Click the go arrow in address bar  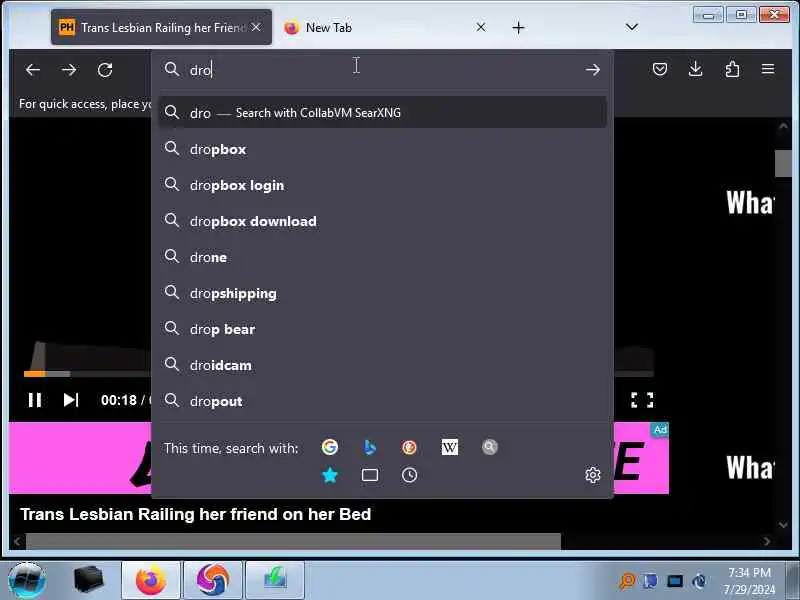click(592, 69)
